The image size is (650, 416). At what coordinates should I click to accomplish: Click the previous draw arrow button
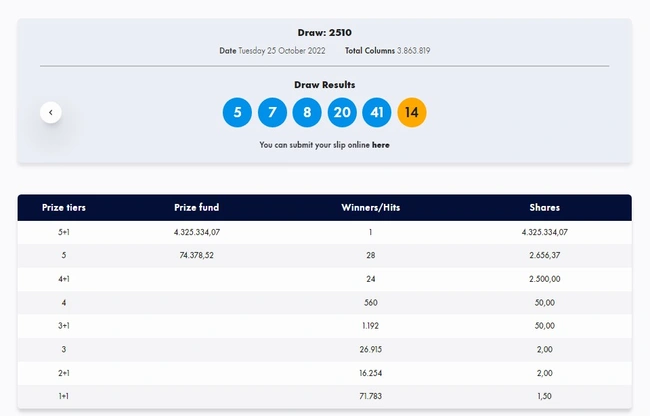coord(51,113)
